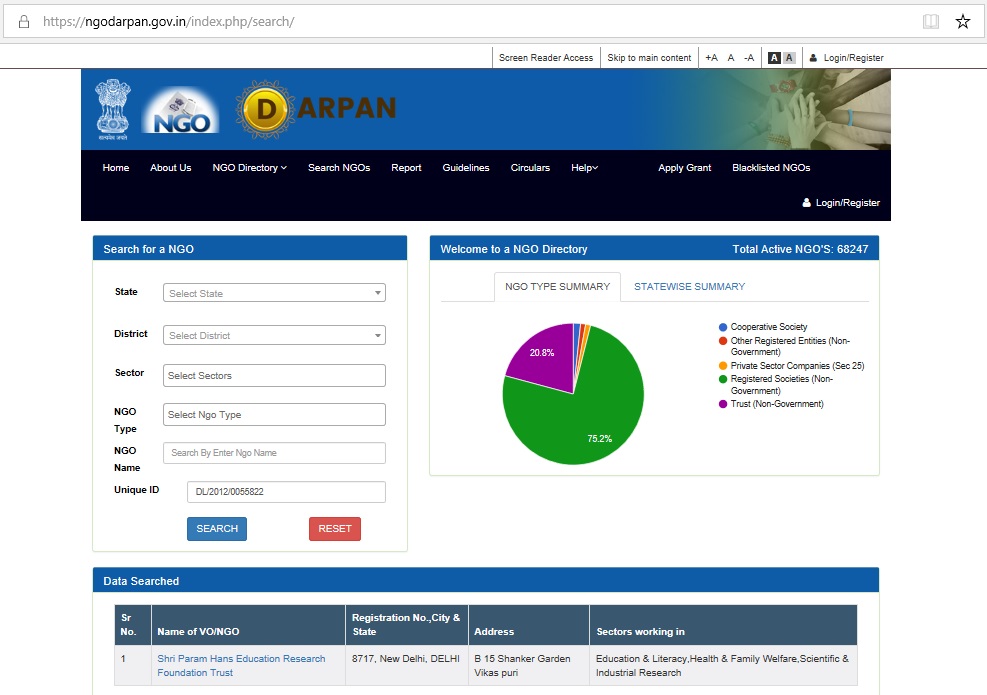Open the Select Ngo Type field
This screenshot has width=987, height=695.
[274, 415]
